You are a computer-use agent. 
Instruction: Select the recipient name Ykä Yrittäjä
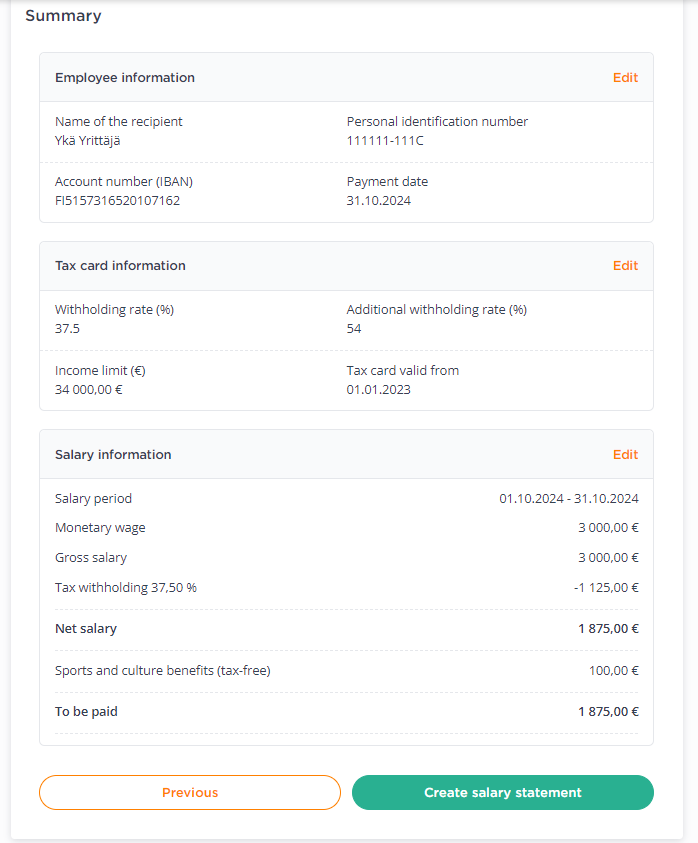88,141
